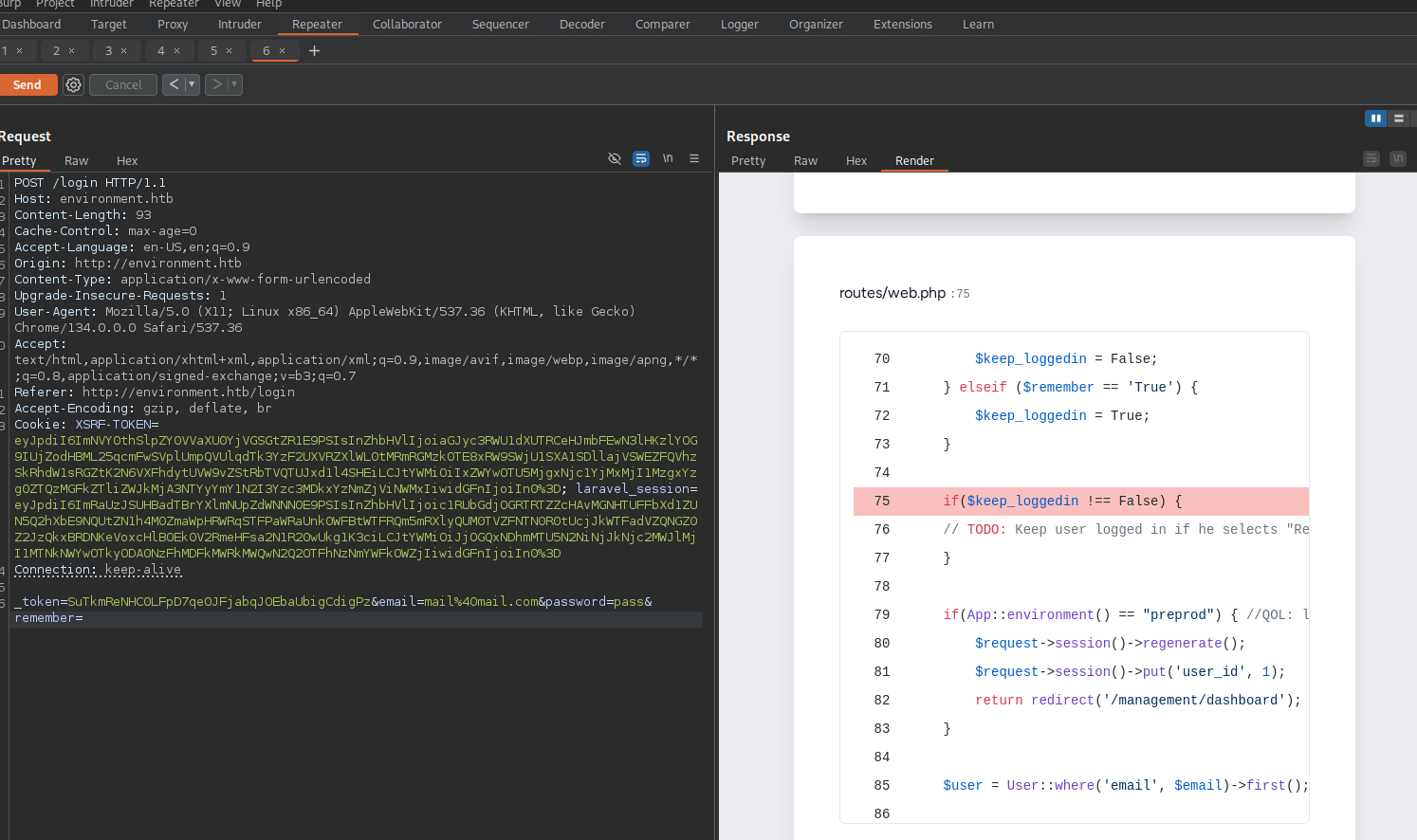Click the Content-Length: 93 header
This screenshot has width=1417, height=840.
(x=83, y=214)
